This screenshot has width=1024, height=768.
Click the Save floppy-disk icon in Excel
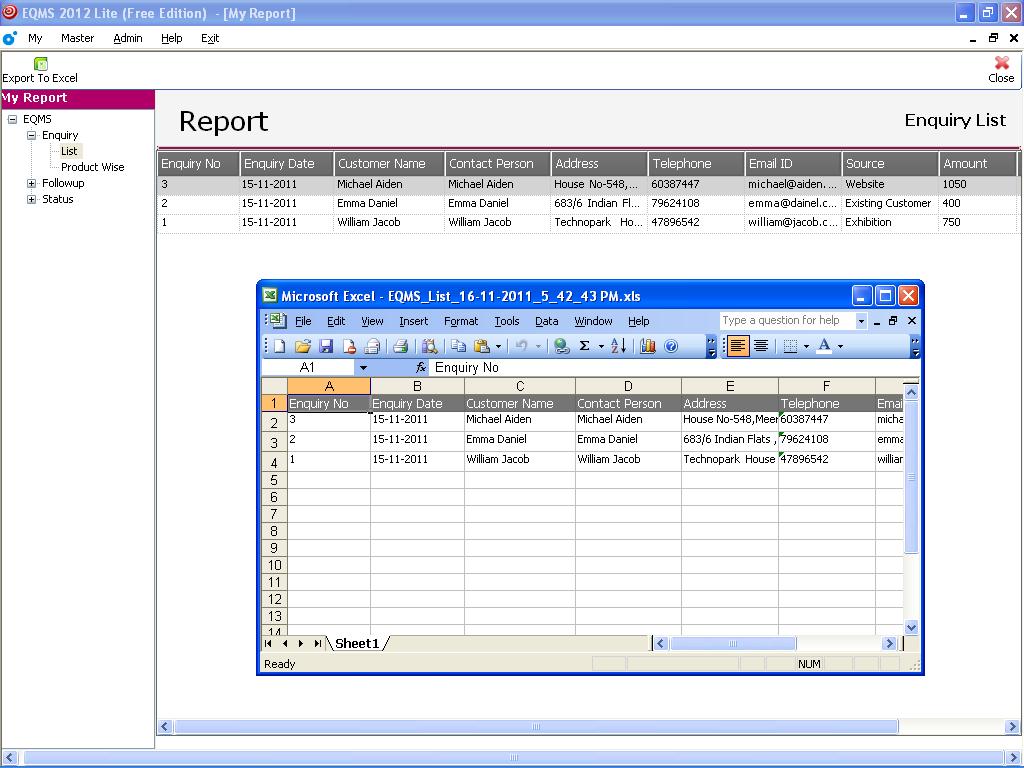click(326, 346)
